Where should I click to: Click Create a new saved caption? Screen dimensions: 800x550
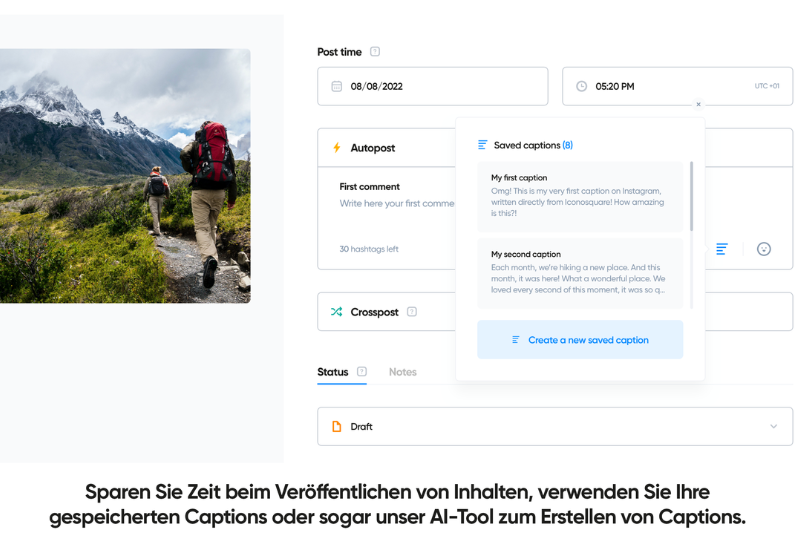coord(580,340)
